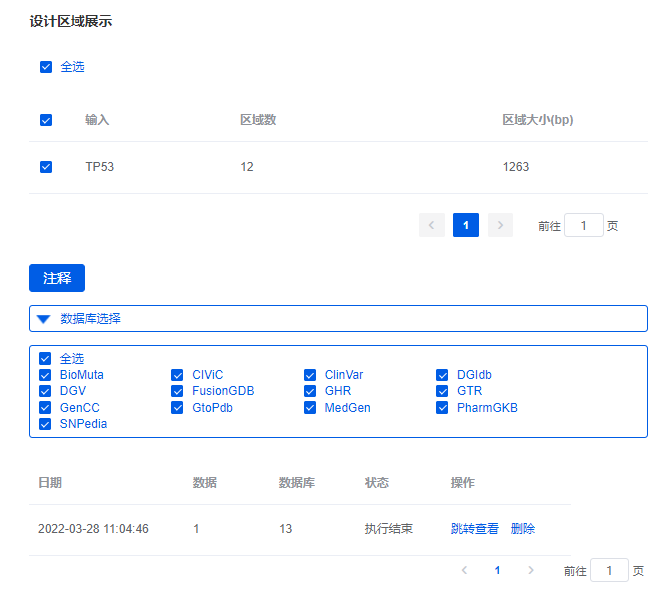665x597 pixels.
Task: Click previous page arrow in upper pagination
Action: (432, 225)
